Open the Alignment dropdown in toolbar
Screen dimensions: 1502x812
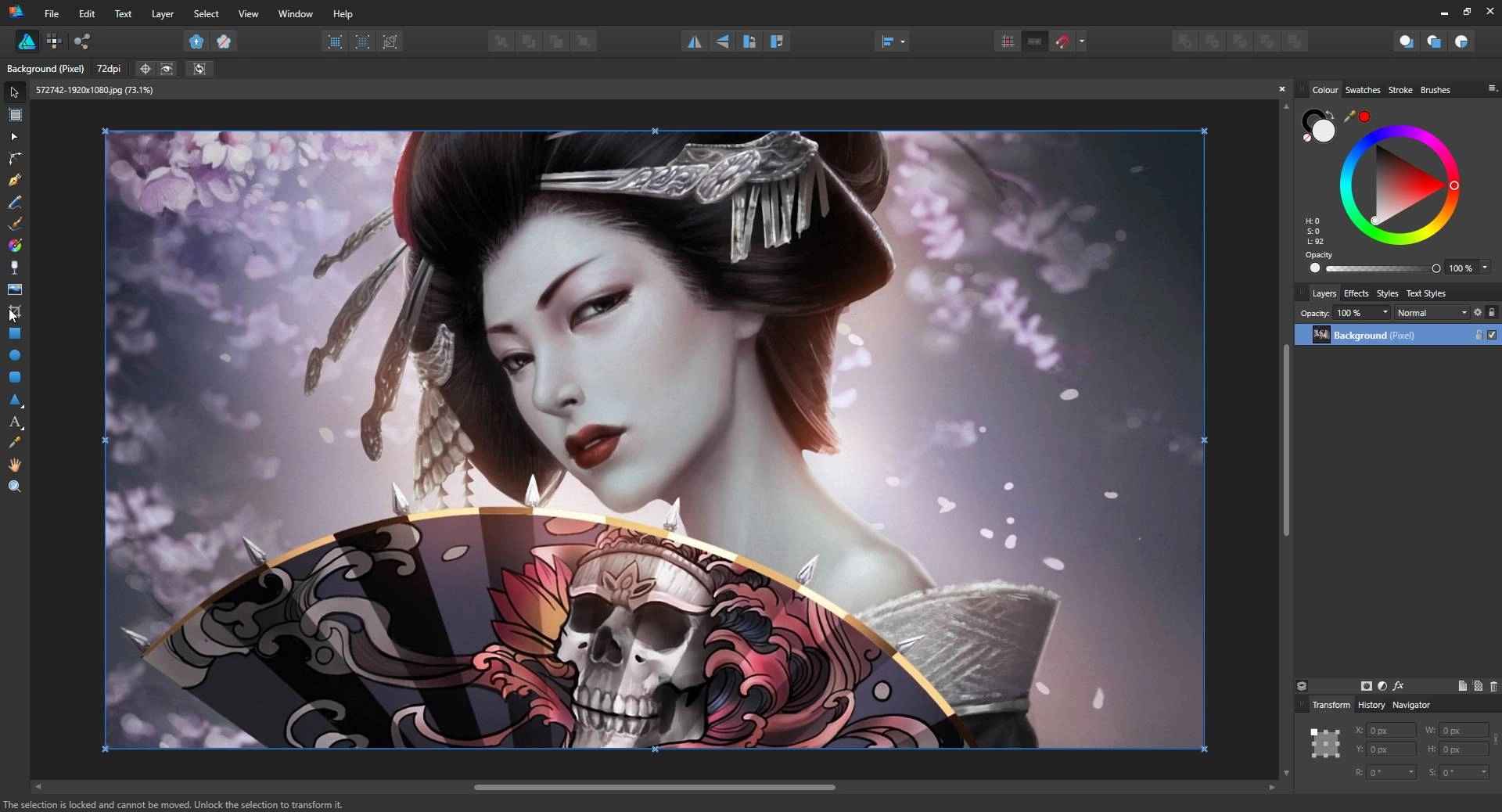(x=892, y=41)
